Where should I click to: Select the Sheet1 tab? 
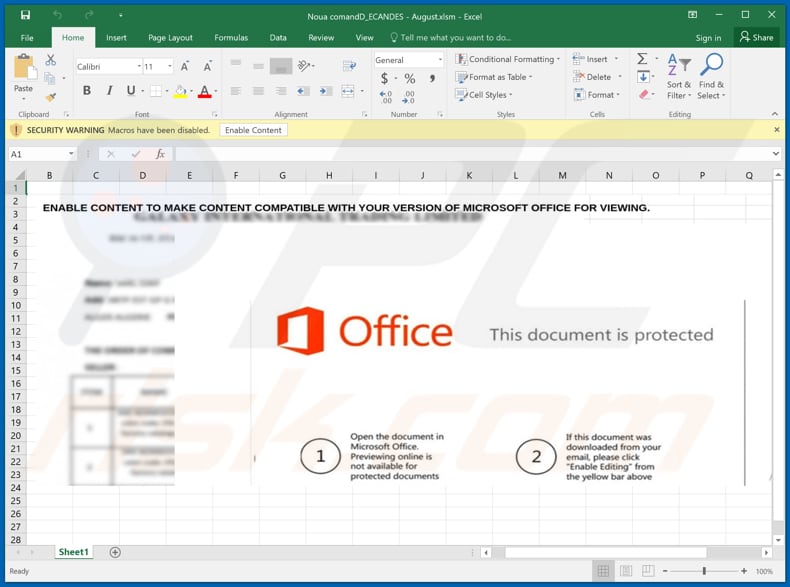[x=74, y=552]
